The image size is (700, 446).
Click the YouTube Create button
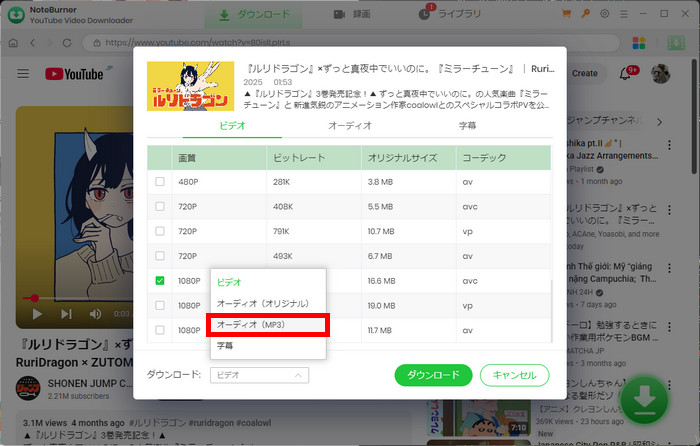[x=584, y=73]
